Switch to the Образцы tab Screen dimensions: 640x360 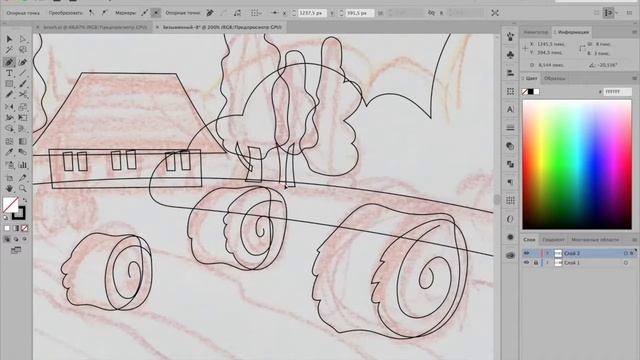click(x=554, y=78)
